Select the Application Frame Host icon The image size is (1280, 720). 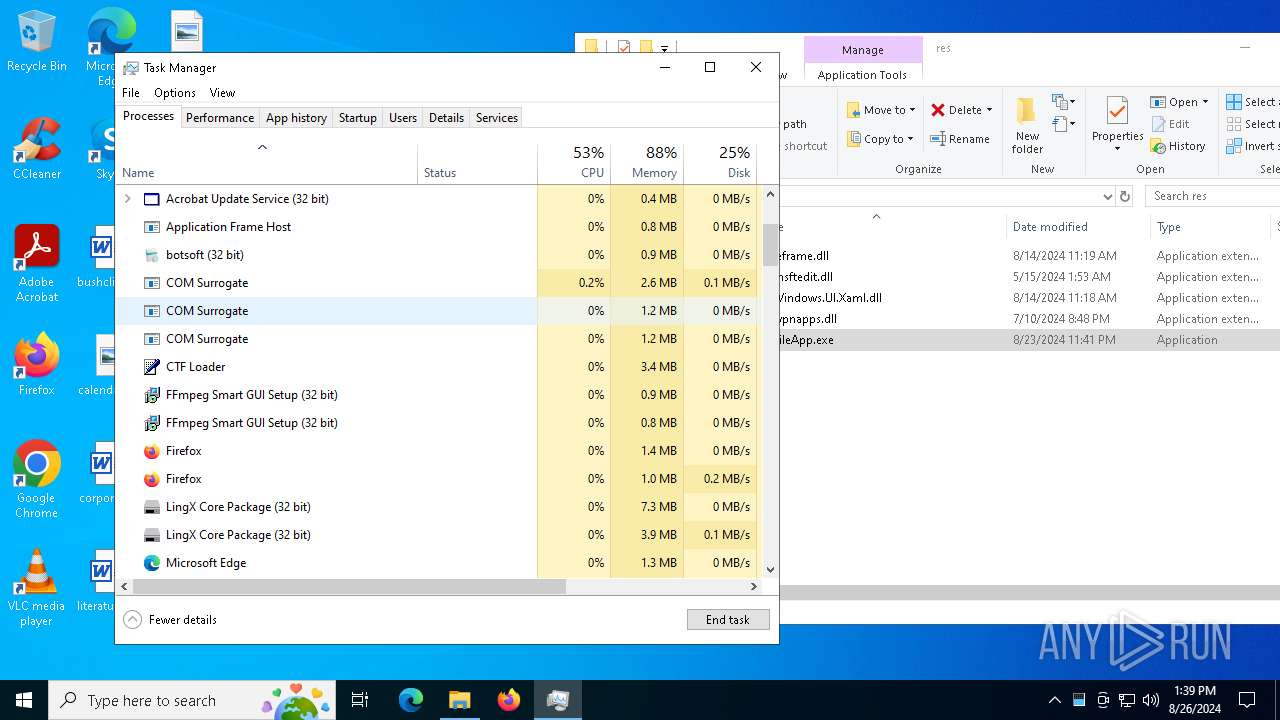coord(152,227)
